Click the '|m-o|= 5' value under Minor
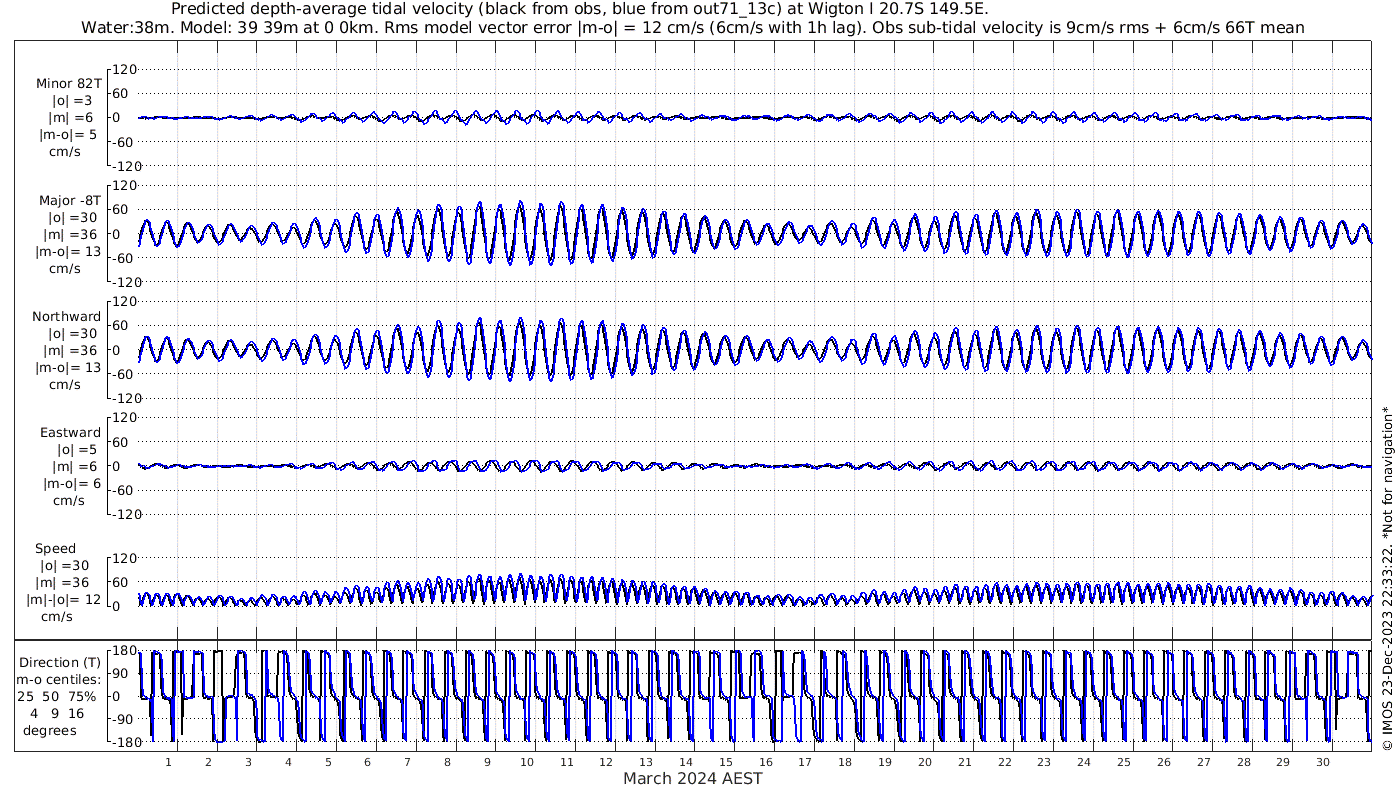The height and width of the screenshot is (800, 1400). [68, 135]
